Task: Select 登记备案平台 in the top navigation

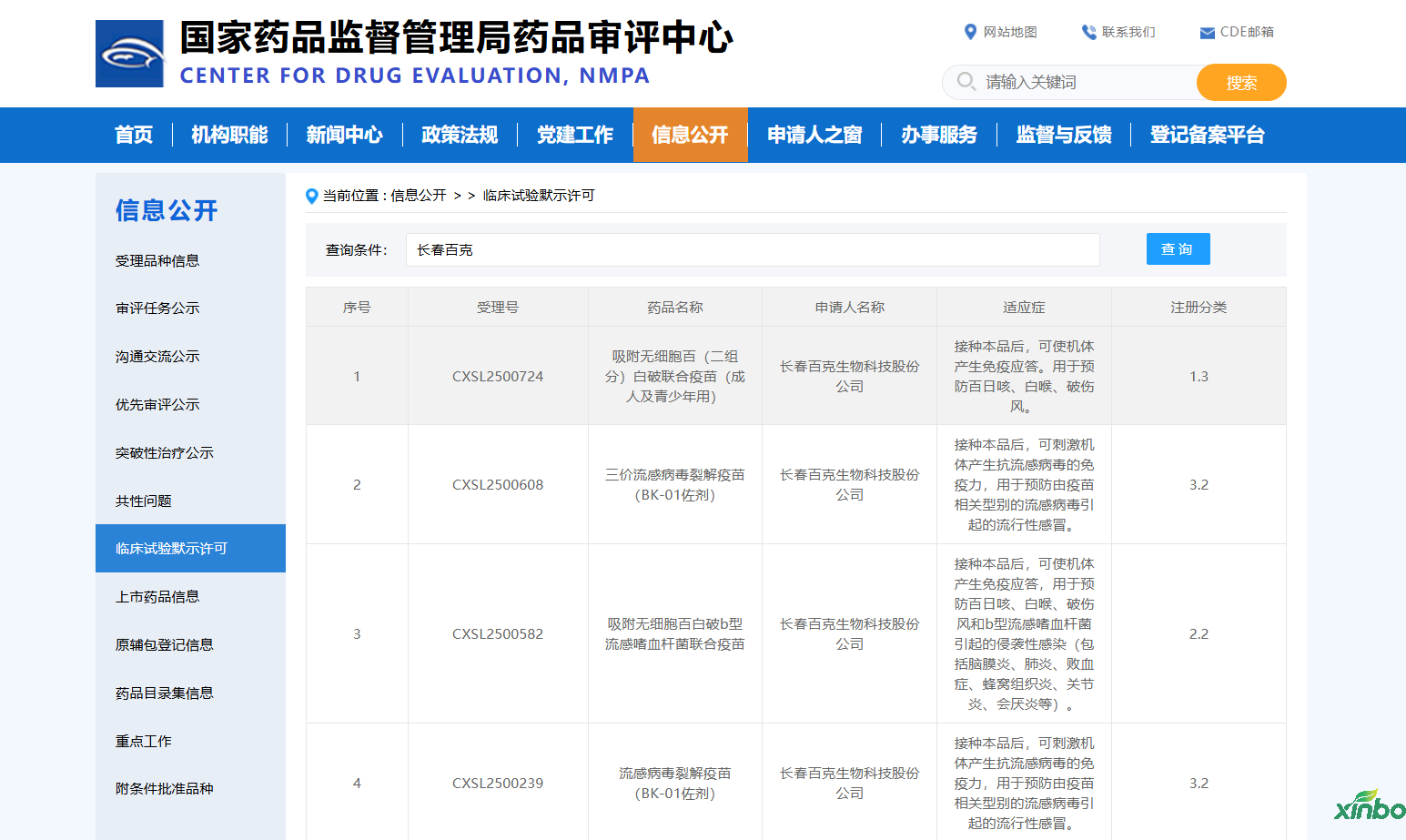Action: (x=1207, y=135)
